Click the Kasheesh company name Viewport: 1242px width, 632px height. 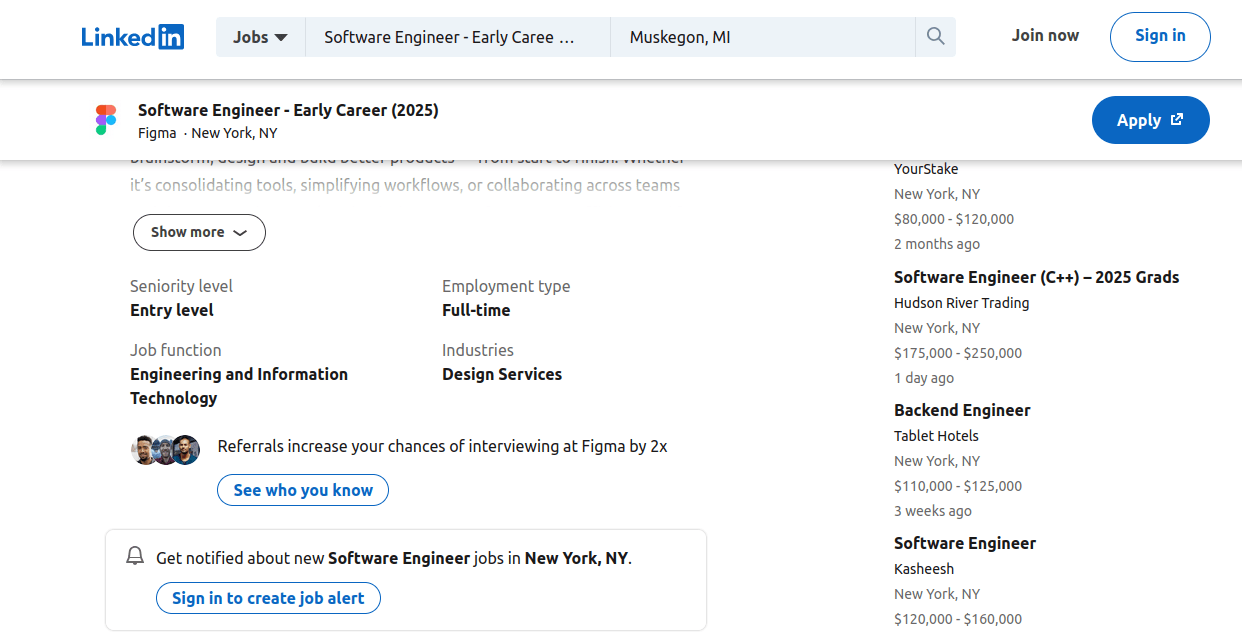[924, 569]
